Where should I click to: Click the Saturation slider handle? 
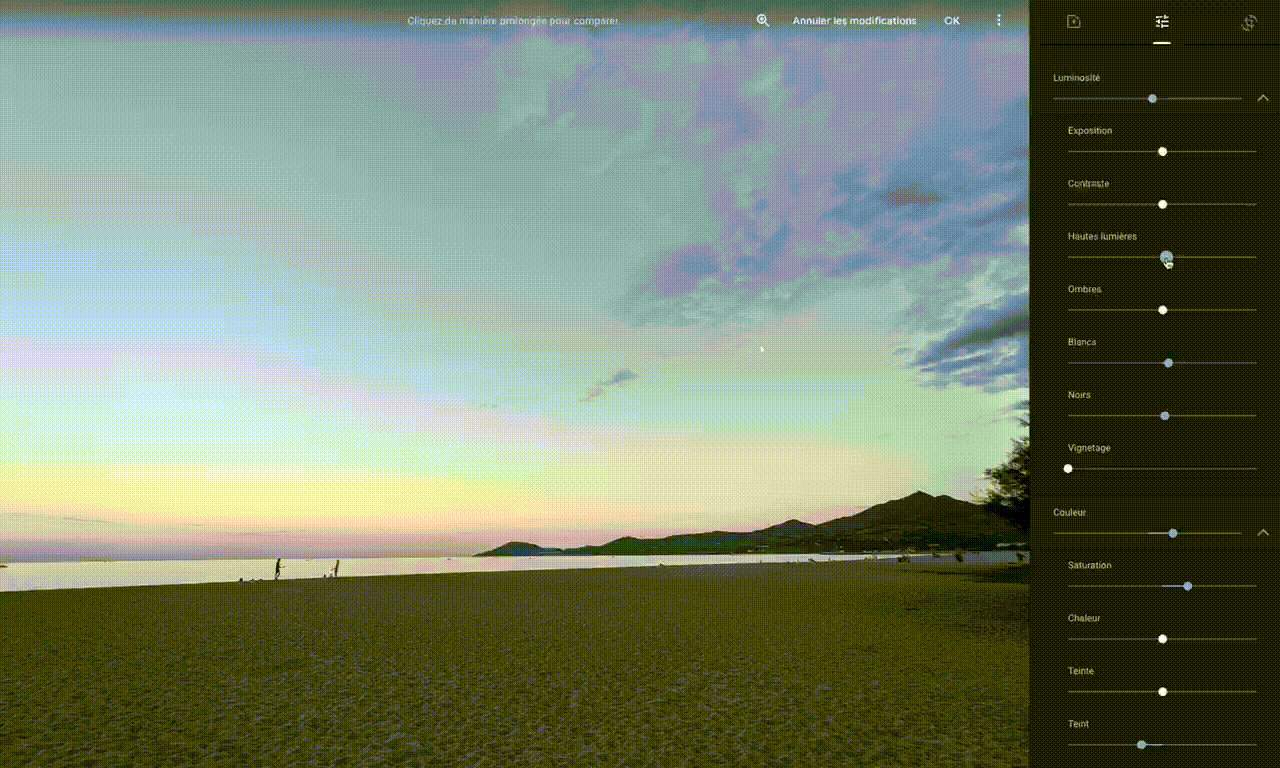(x=1187, y=586)
